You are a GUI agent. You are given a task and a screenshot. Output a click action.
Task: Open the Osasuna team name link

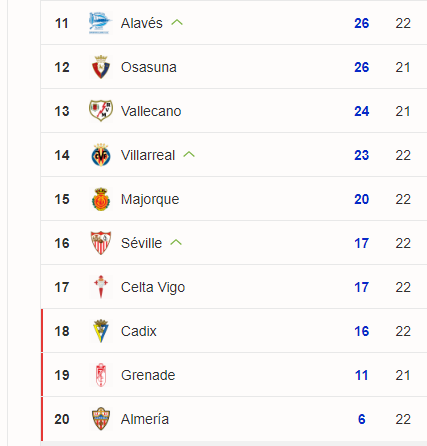(x=149, y=67)
